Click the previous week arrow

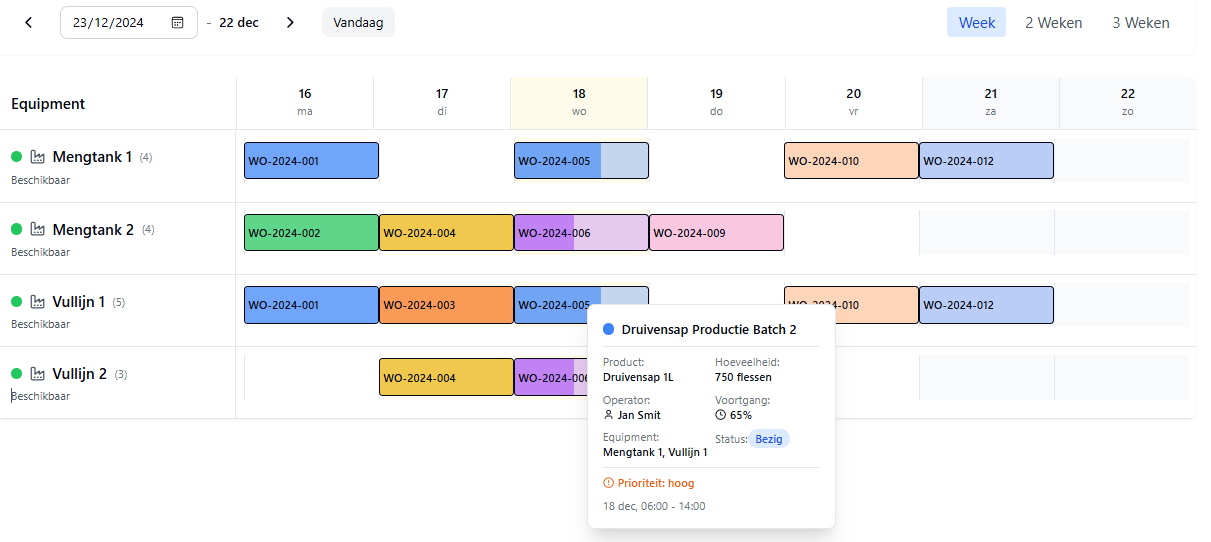28,22
